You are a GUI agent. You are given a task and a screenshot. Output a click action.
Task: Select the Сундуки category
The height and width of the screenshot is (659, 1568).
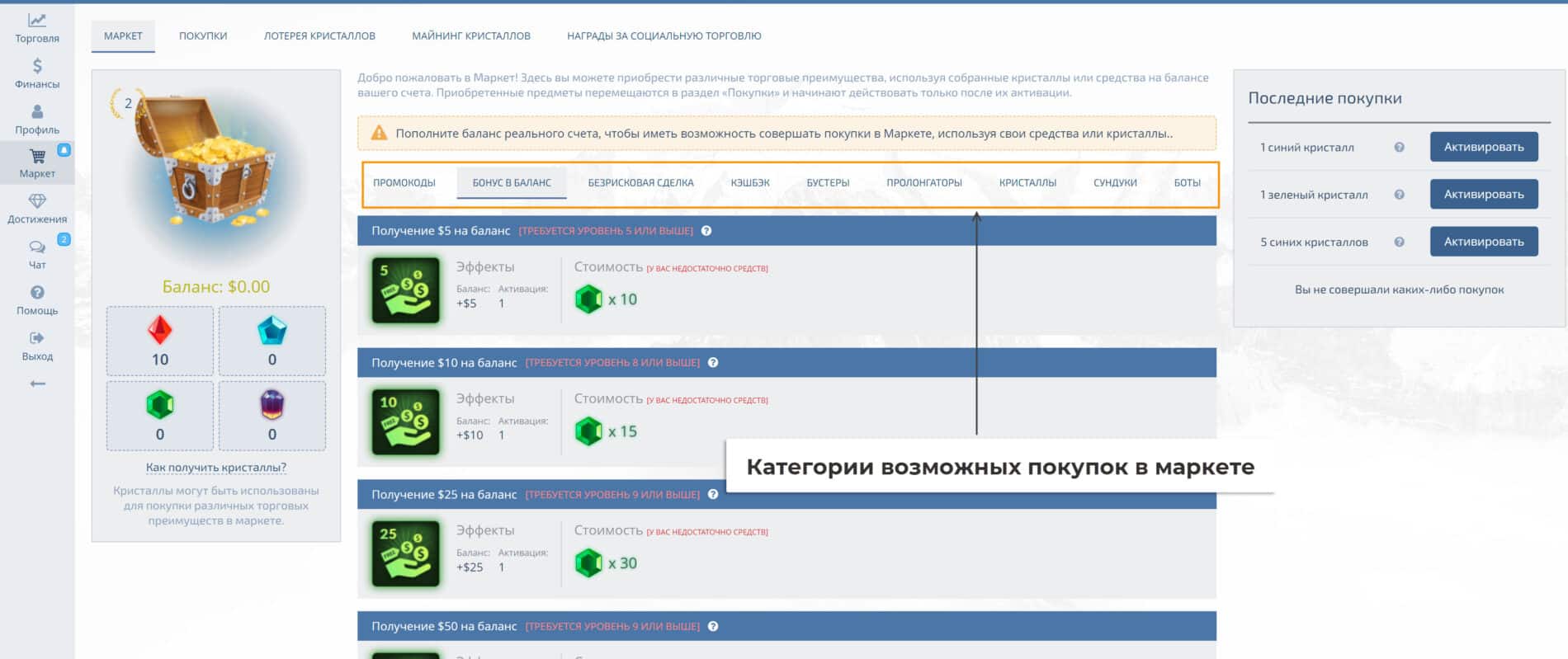1115,183
